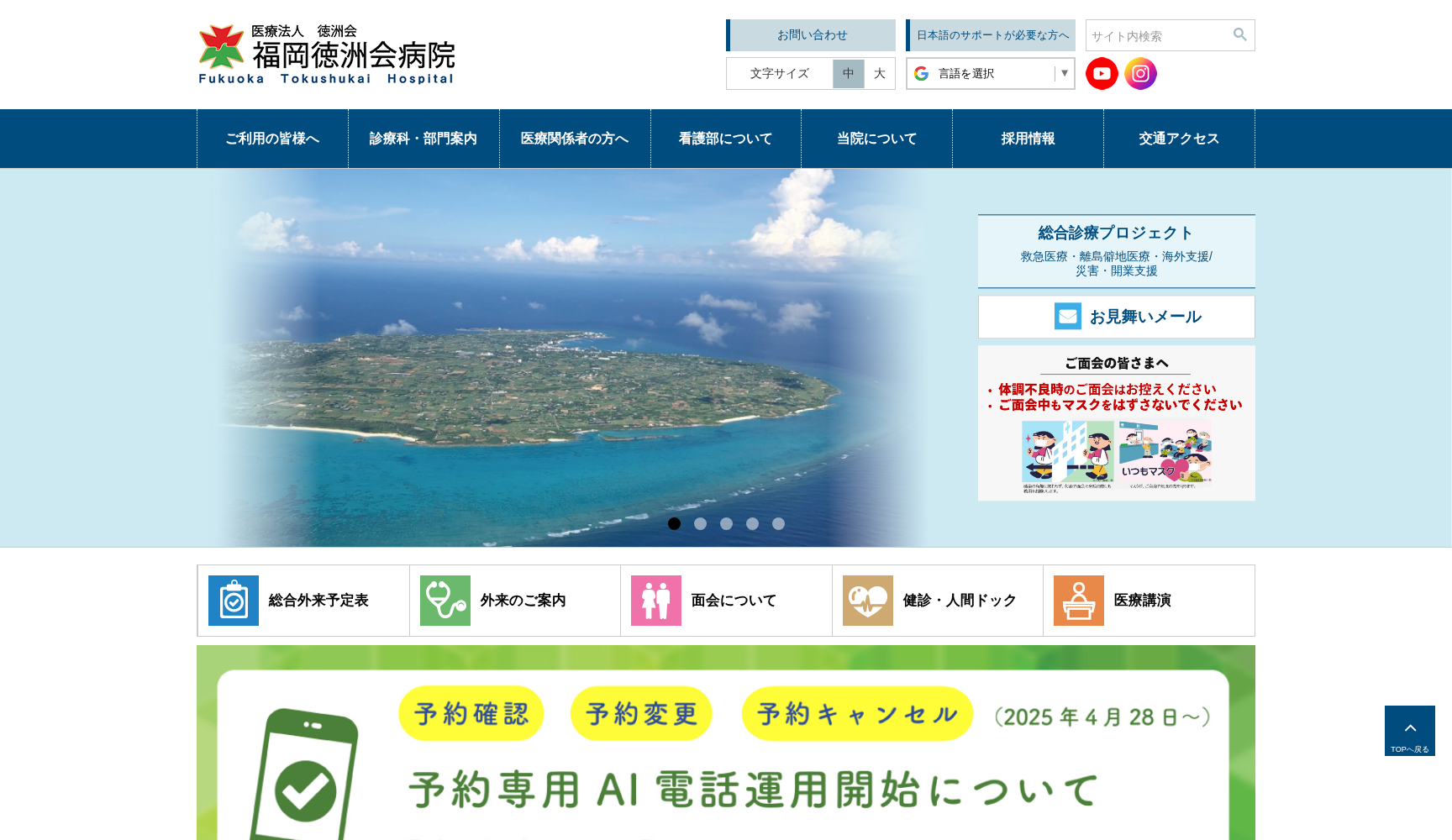Set text size to 中

tap(849, 74)
